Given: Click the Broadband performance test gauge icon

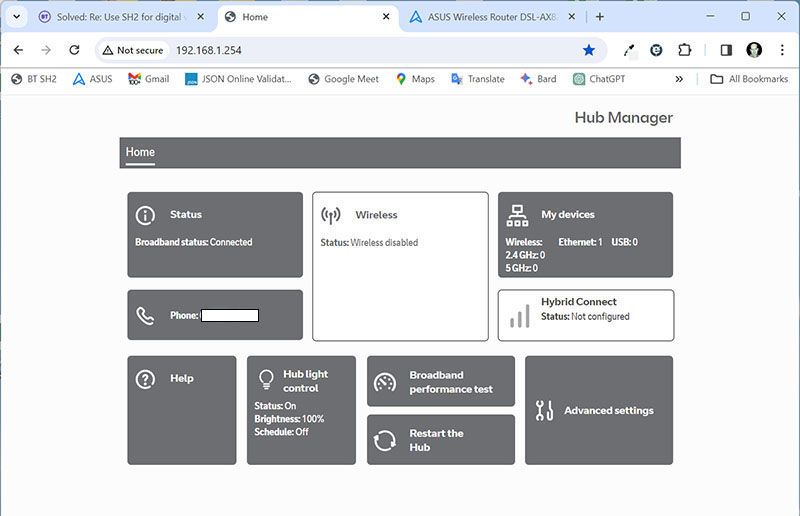Looking at the screenshot, I should [385, 383].
